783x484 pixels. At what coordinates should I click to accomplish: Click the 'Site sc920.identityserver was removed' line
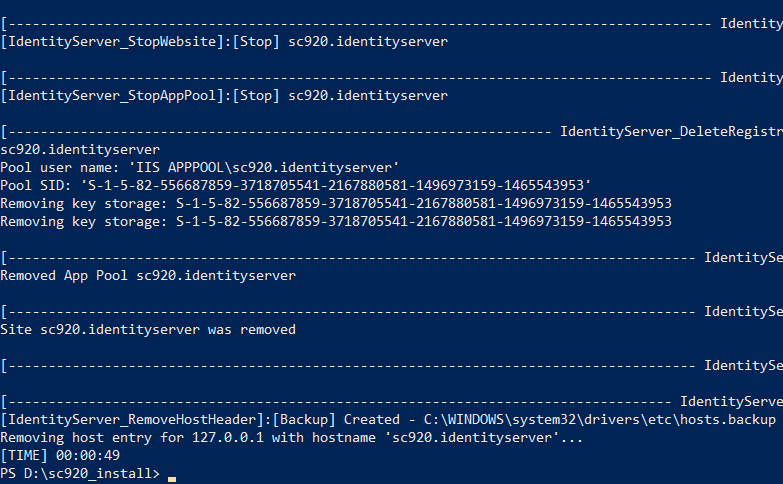click(148, 329)
